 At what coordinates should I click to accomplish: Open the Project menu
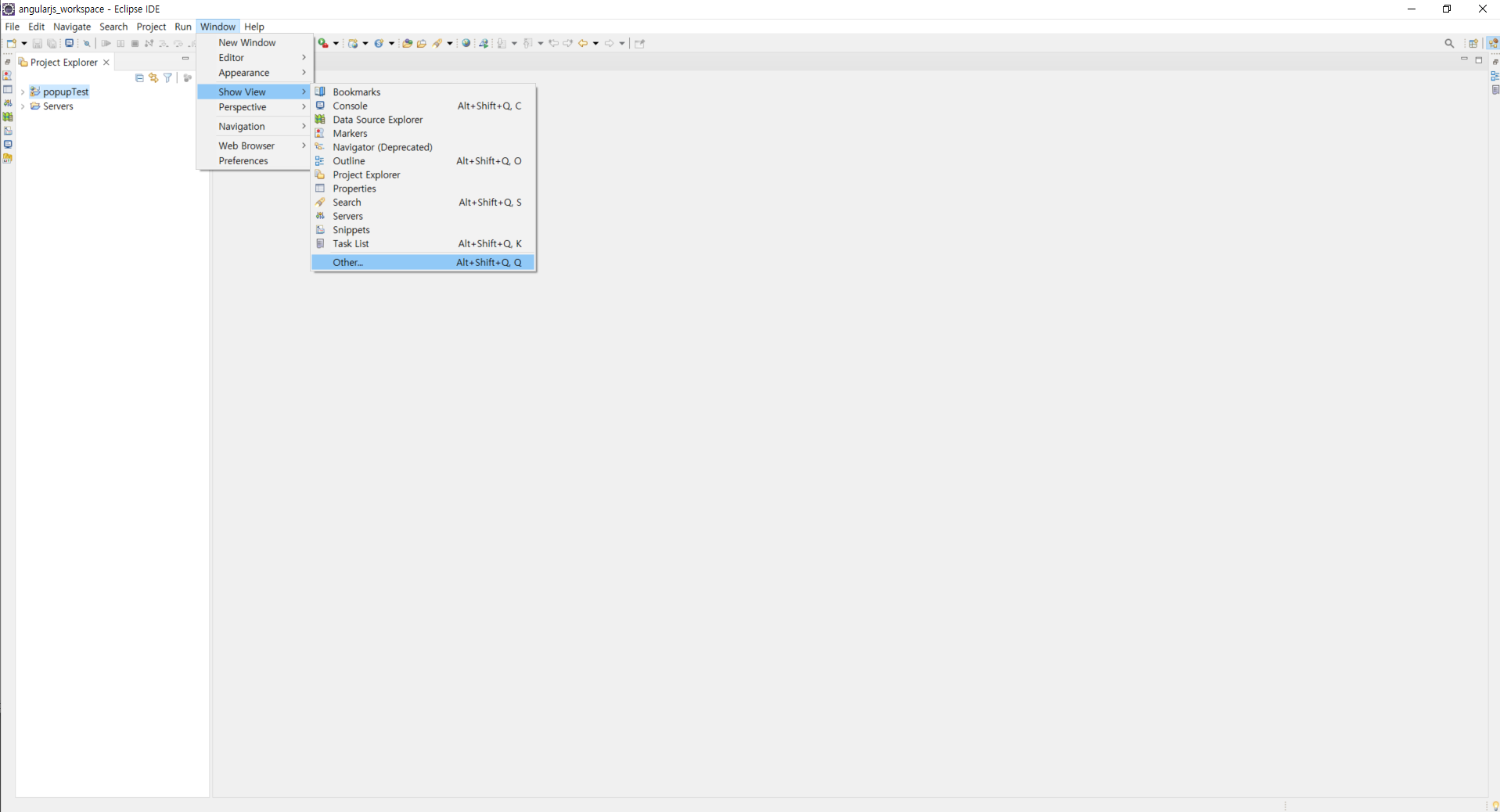pos(151,27)
